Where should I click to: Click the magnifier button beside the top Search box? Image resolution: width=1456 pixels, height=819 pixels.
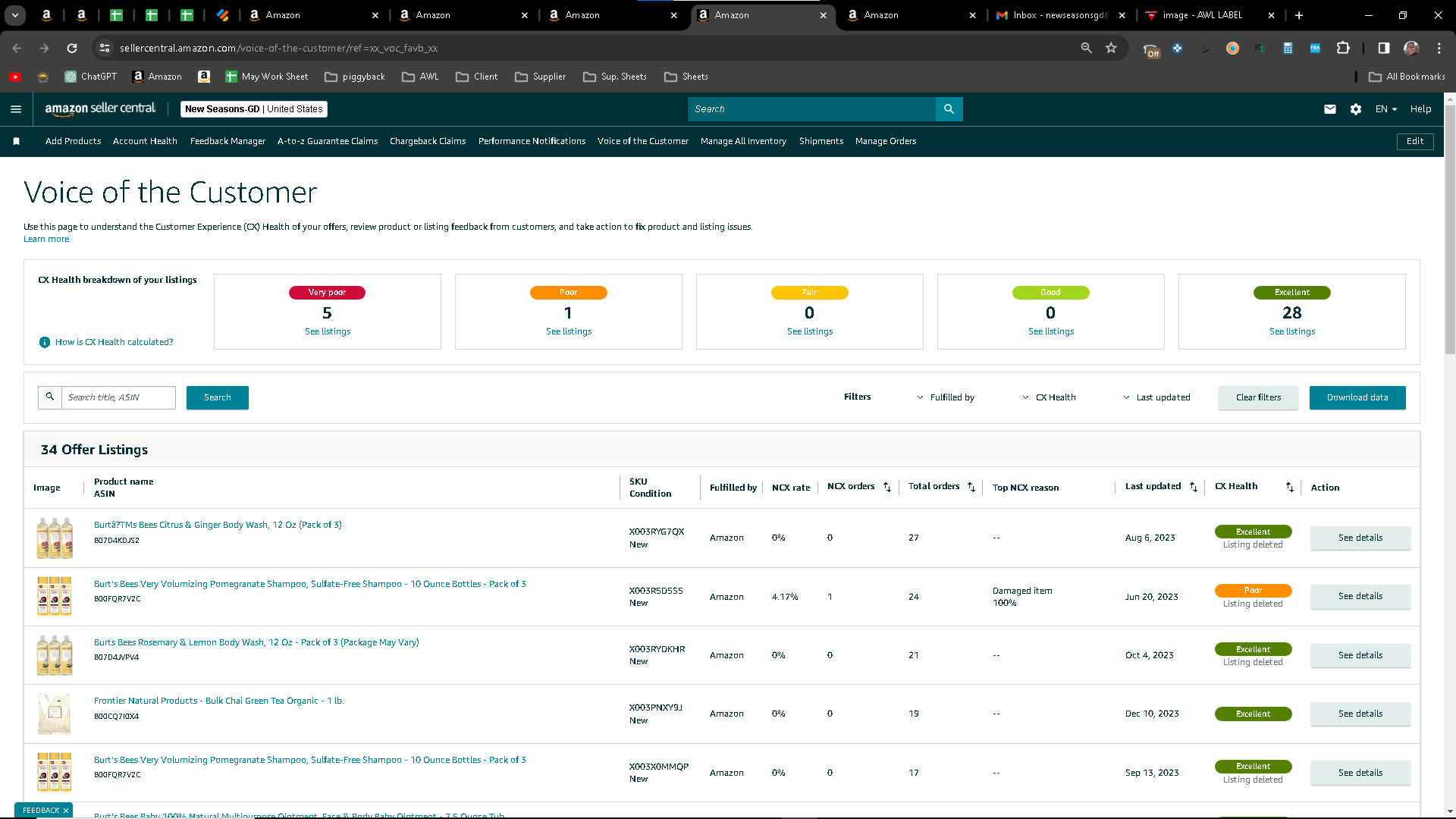click(949, 109)
